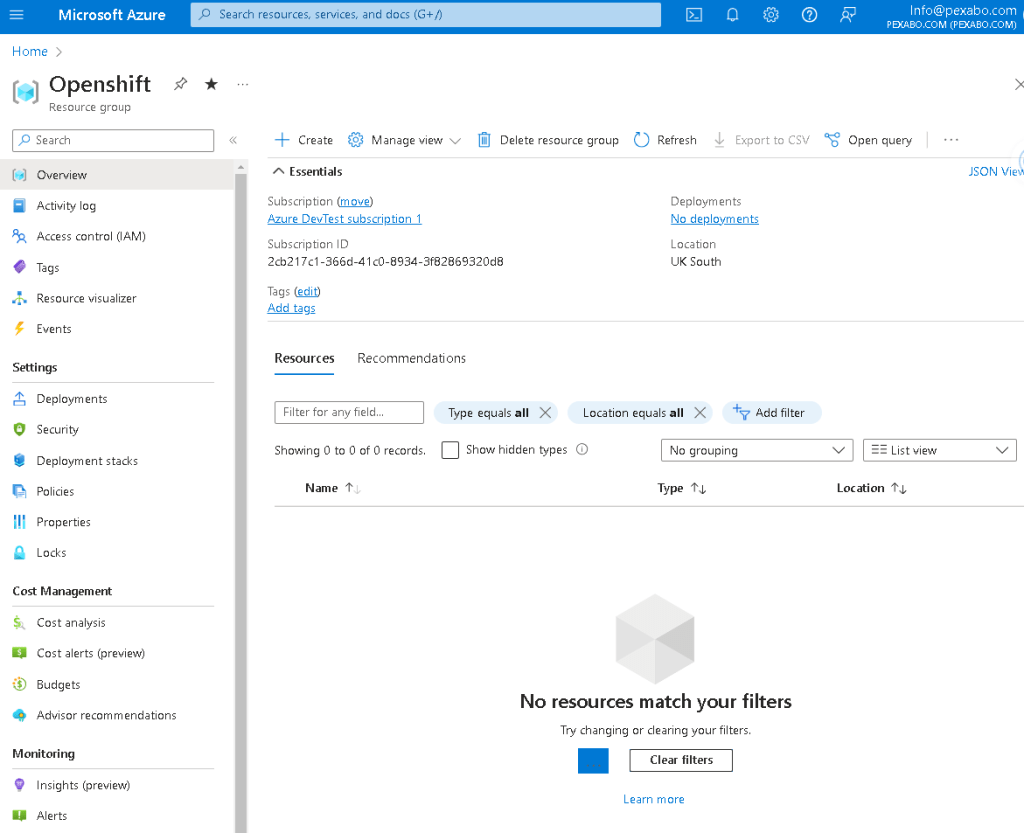The image size is (1024, 833).
Task: Focus the Filter for any field box
Action: (349, 412)
